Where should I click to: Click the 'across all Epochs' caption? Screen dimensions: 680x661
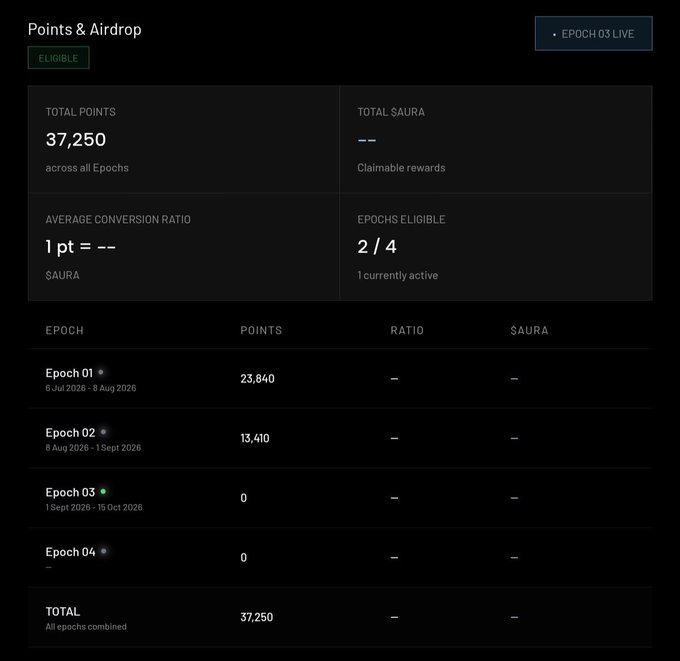coord(87,168)
